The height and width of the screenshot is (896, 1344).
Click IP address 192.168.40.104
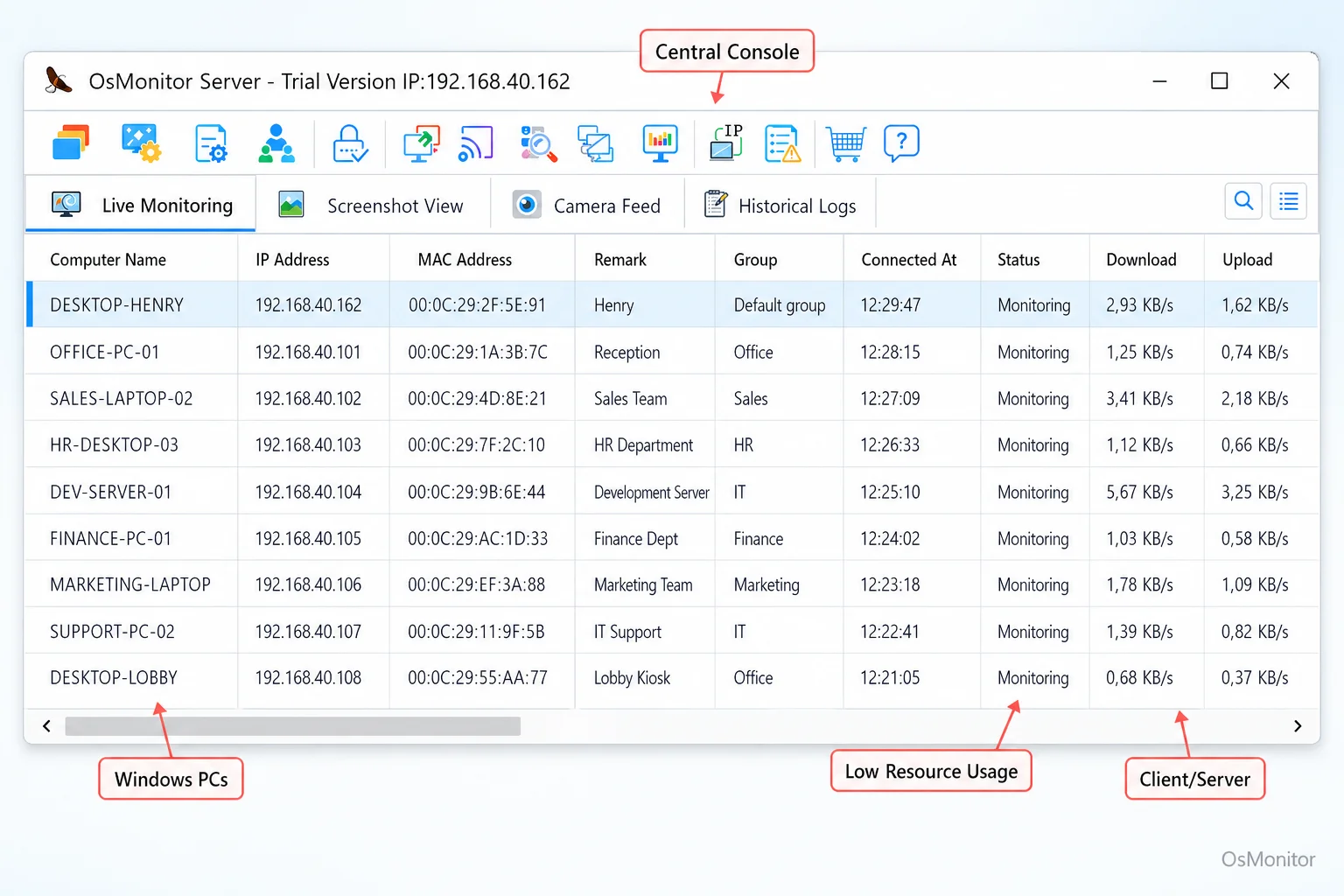[308, 492]
